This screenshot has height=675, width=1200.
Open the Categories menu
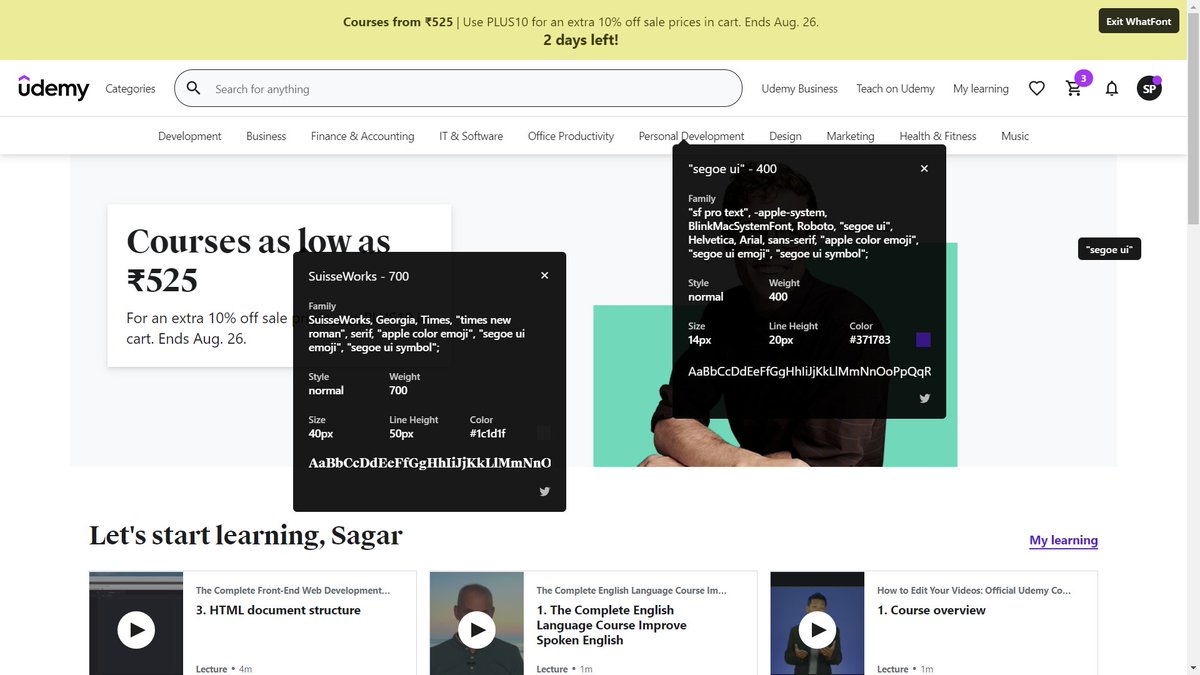(131, 89)
